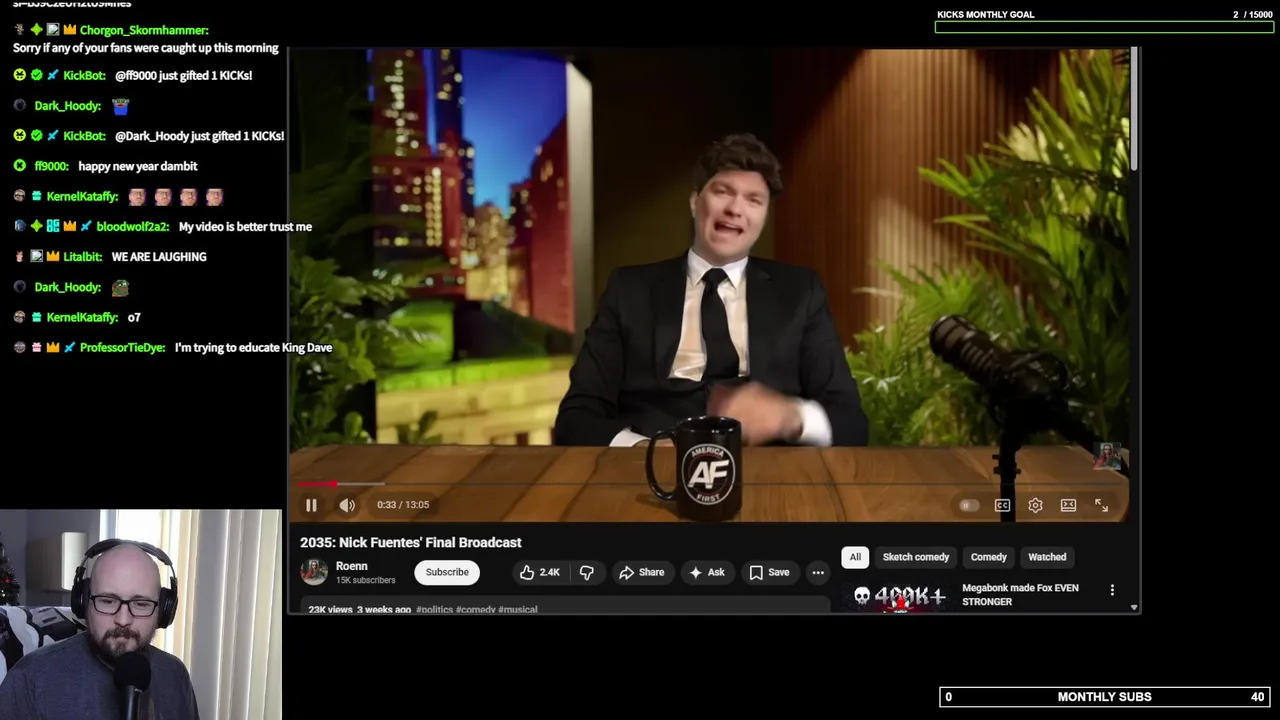Viewport: 1280px width, 720px height.
Task: Open video settings gear
Action: (x=1035, y=505)
